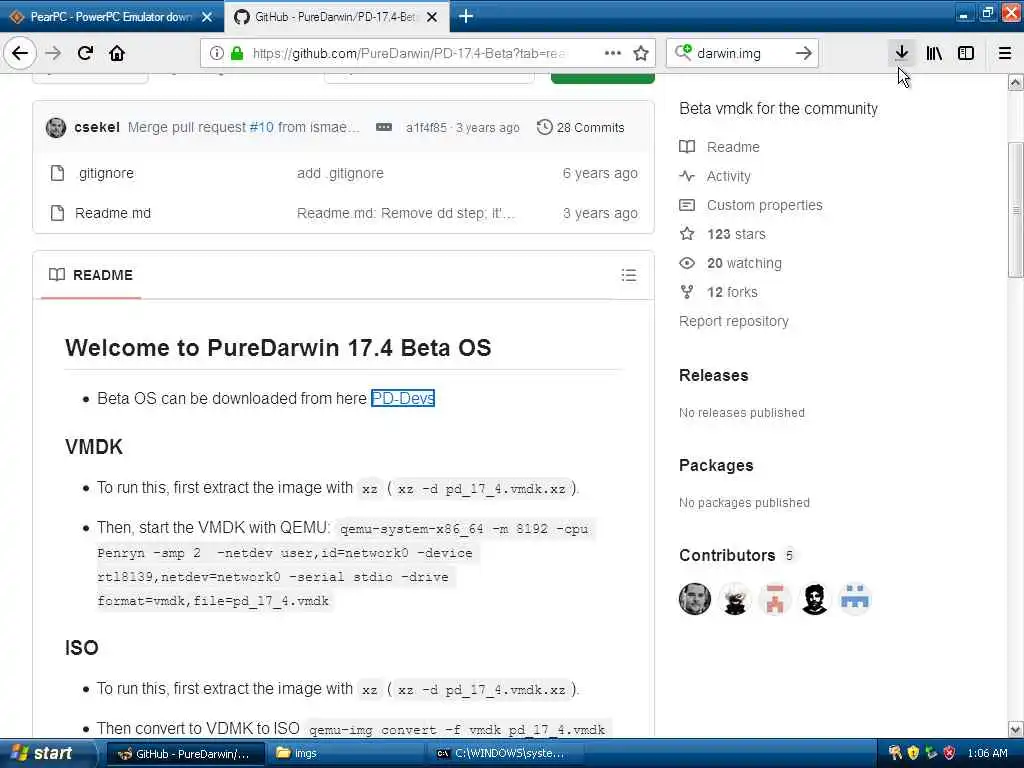Screen dimensions: 1024x768
Task: Open csekel's avatar picture
Action: [56, 127]
